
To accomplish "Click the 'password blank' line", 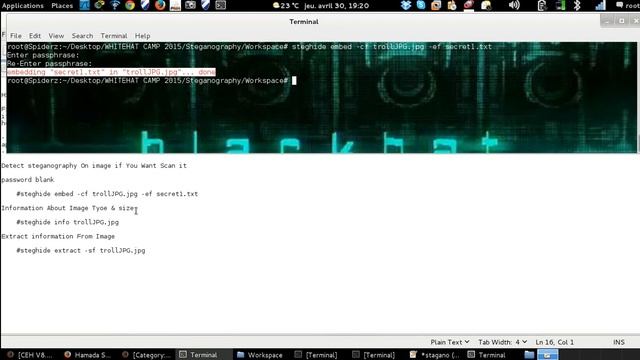I will tap(28, 180).
